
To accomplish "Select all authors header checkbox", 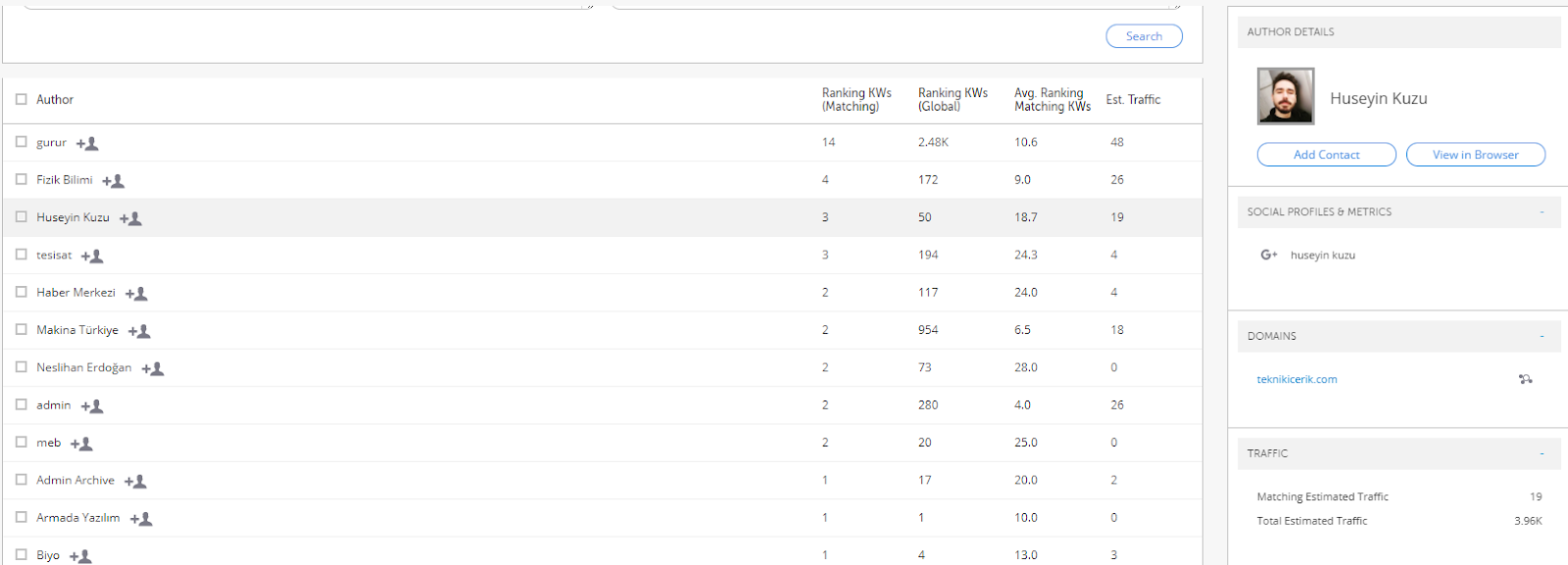I will pos(22,99).
